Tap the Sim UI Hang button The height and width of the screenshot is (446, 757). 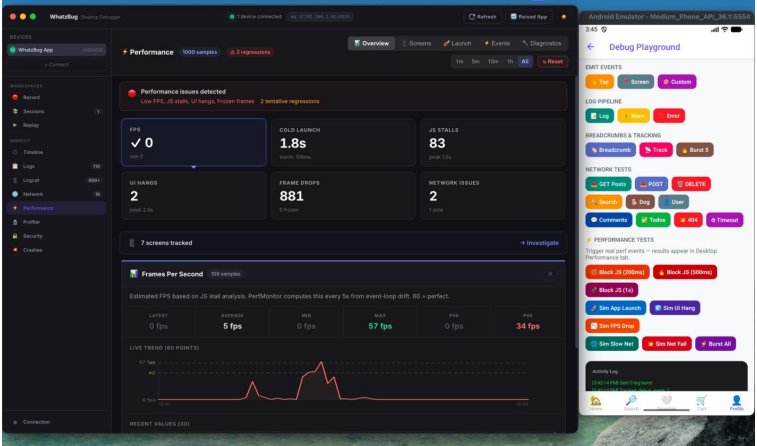(x=674, y=308)
